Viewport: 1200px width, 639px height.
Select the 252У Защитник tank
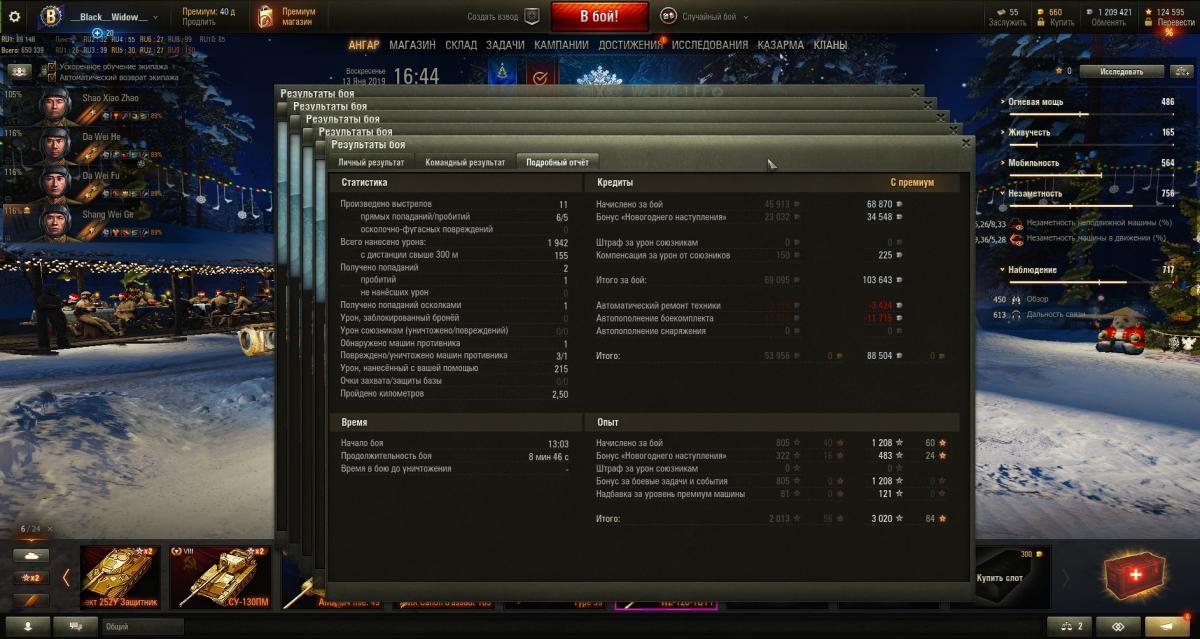coord(122,577)
